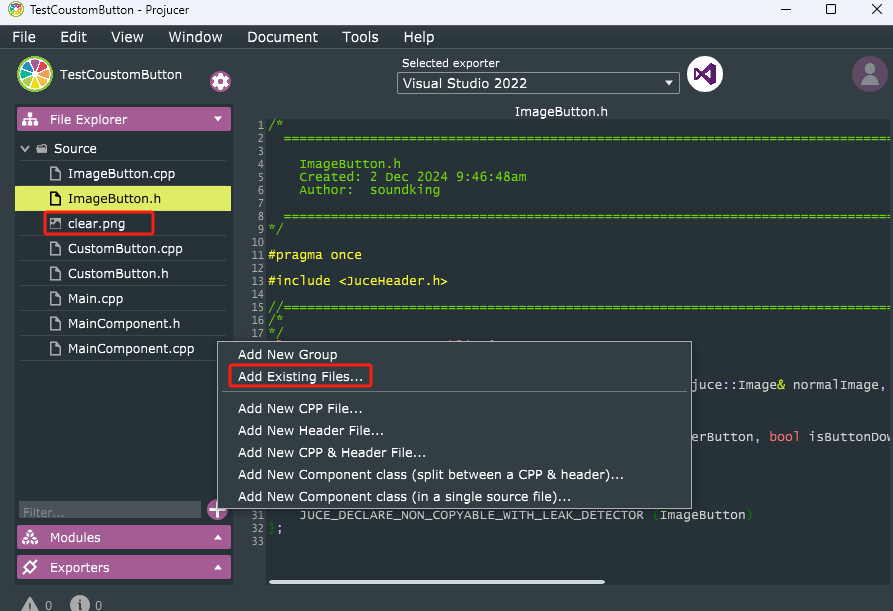The image size is (893, 611).
Task: Choose Add New Header File...
Action: 454,430
